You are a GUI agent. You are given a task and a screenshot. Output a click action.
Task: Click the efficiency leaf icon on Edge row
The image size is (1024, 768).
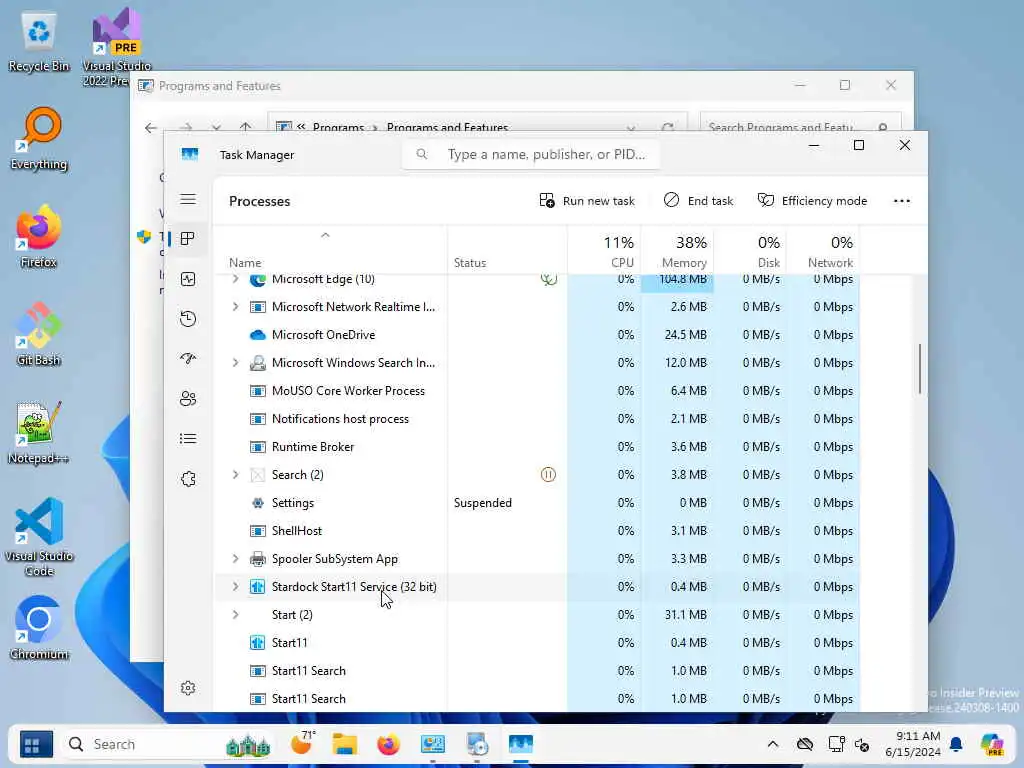549,280
